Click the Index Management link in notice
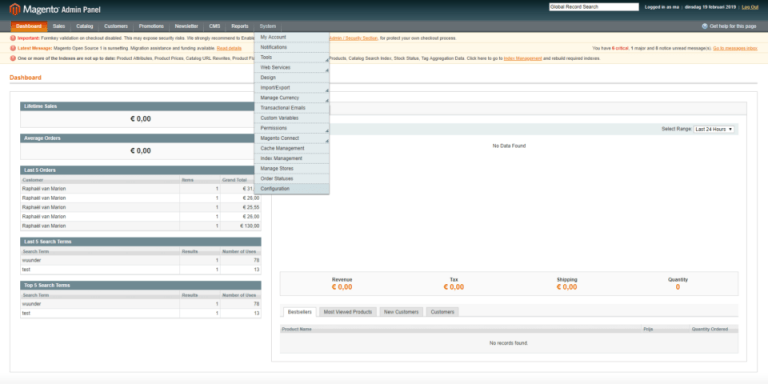Screen dimensions: 768x384 (x=523, y=58)
